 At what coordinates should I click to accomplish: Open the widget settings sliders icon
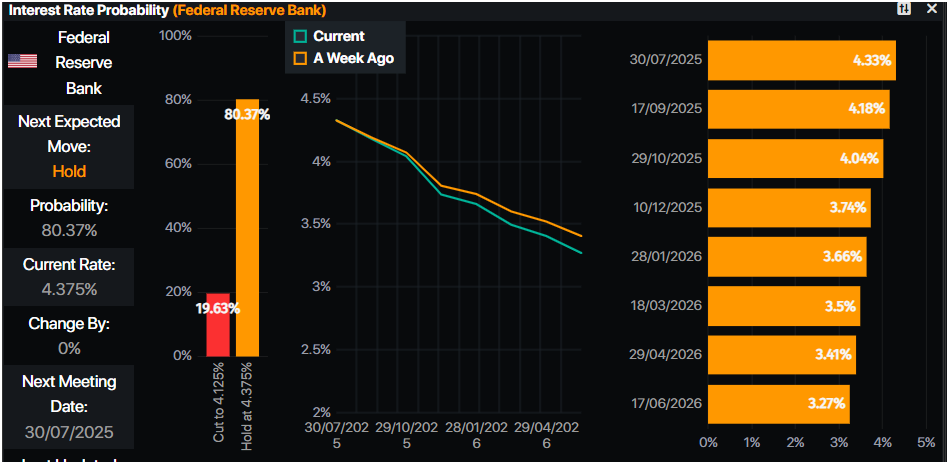click(x=905, y=9)
